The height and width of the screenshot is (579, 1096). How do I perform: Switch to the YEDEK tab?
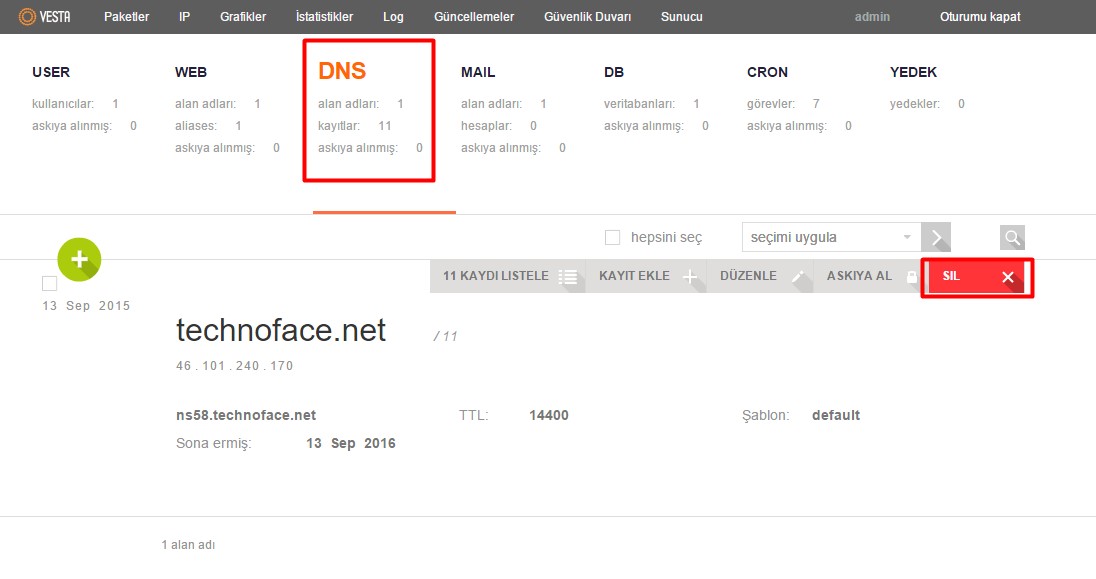[x=913, y=72]
